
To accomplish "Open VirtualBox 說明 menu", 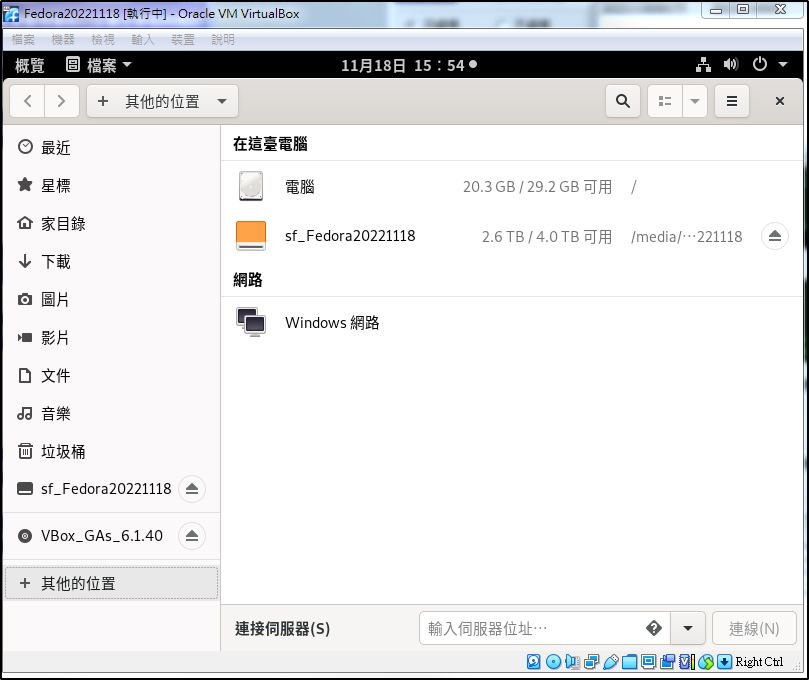I will (223, 40).
